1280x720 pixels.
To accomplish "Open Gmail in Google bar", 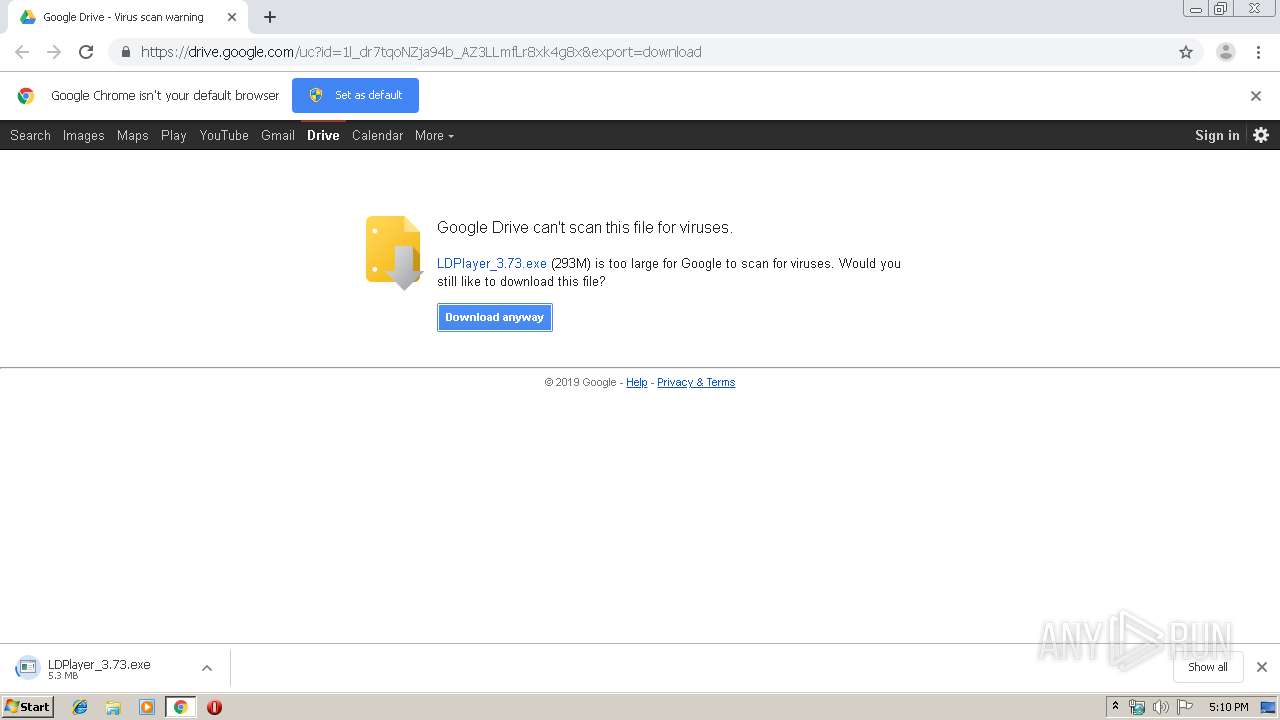I will (x=278, y=135).
